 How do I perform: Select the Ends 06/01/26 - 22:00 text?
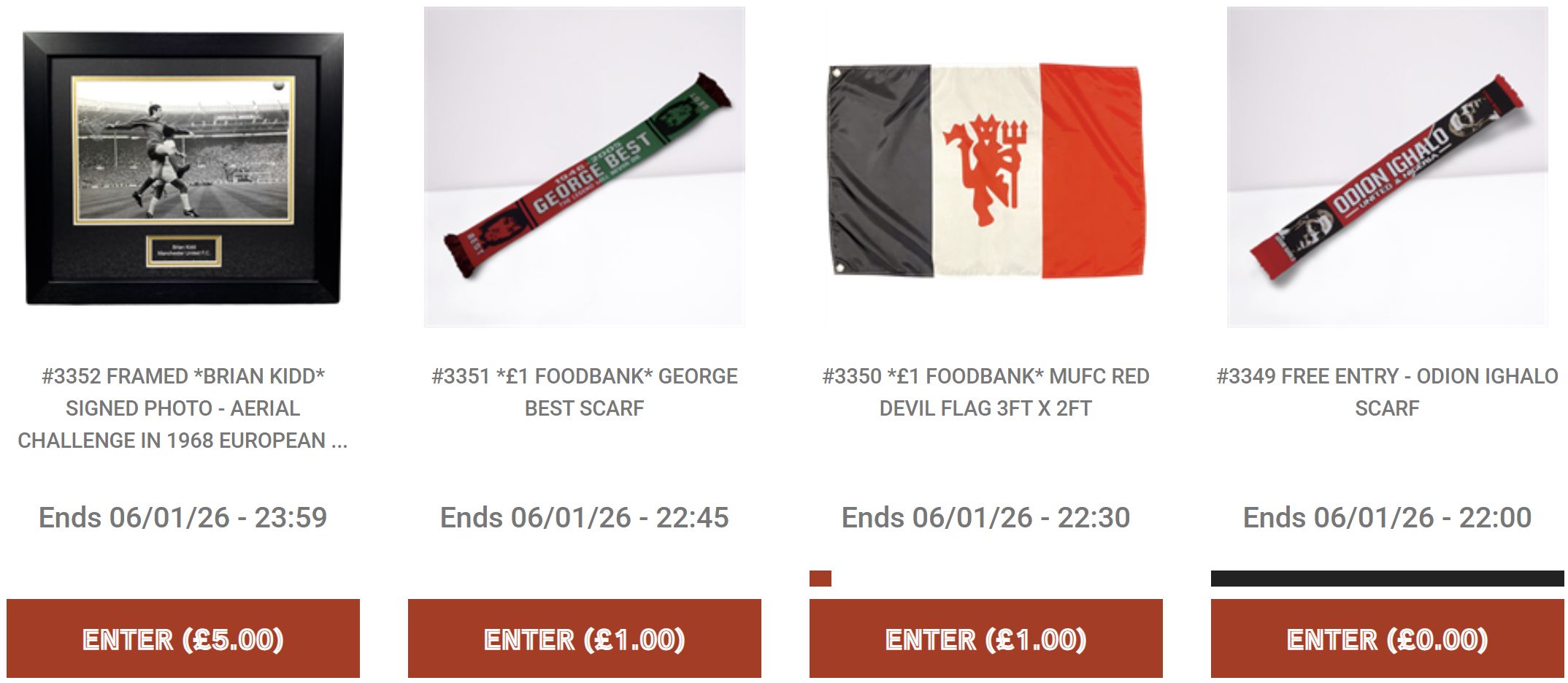[x=1387, y=517]
